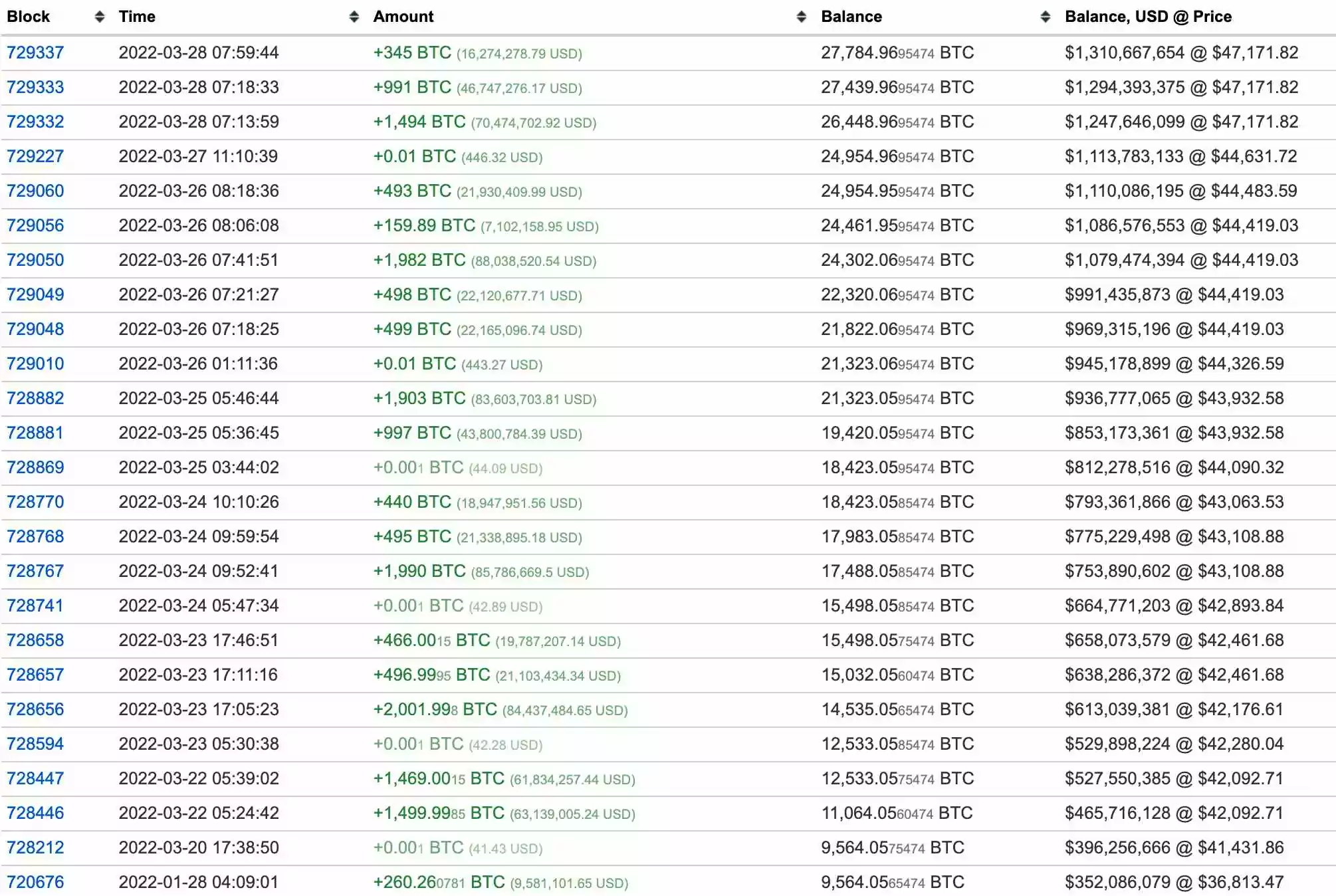Open block 729050 details

point(35,260)
